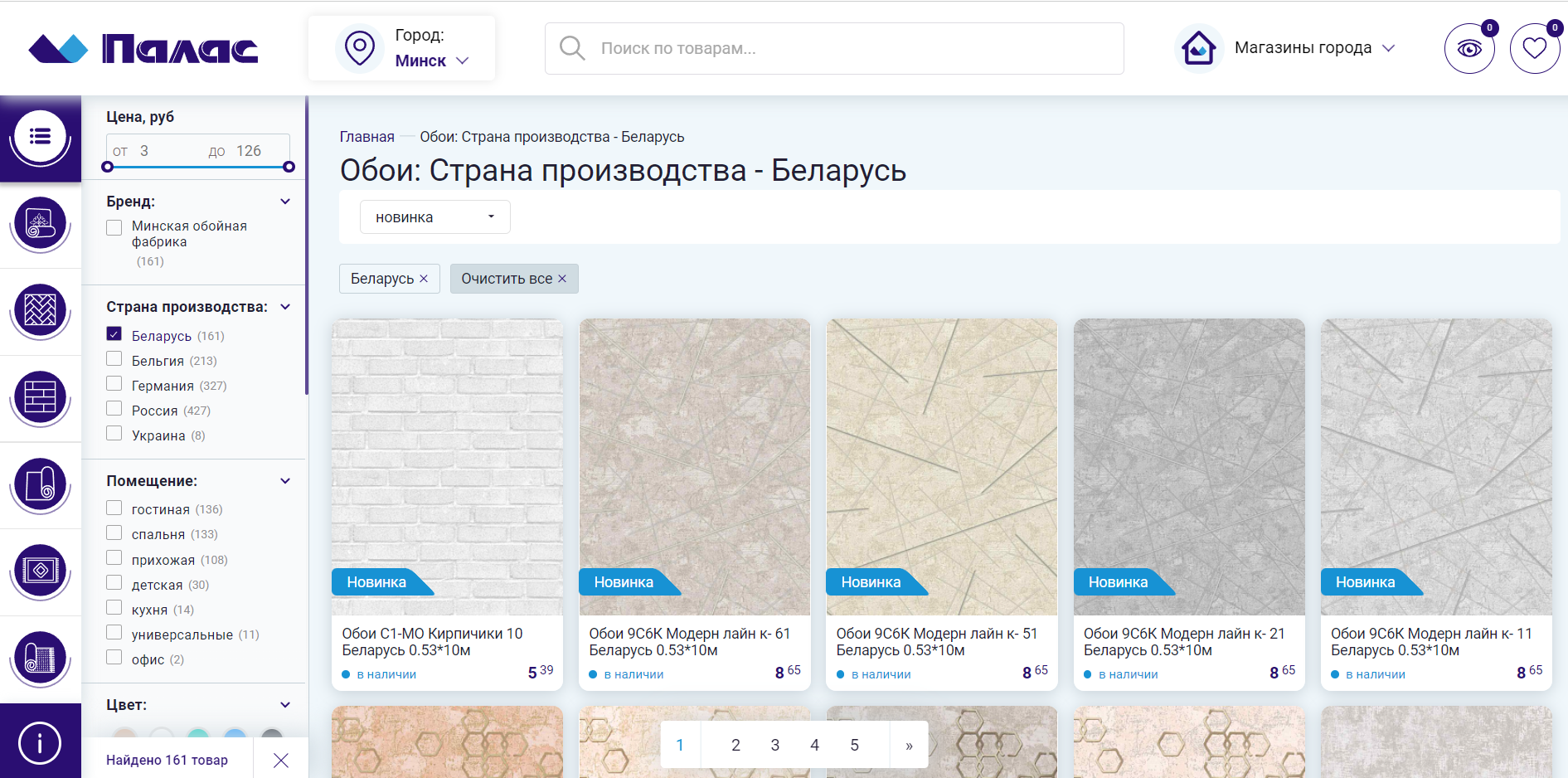Open the Модерн лайн к- 21 gray thumbnail

click(1189, 467)
